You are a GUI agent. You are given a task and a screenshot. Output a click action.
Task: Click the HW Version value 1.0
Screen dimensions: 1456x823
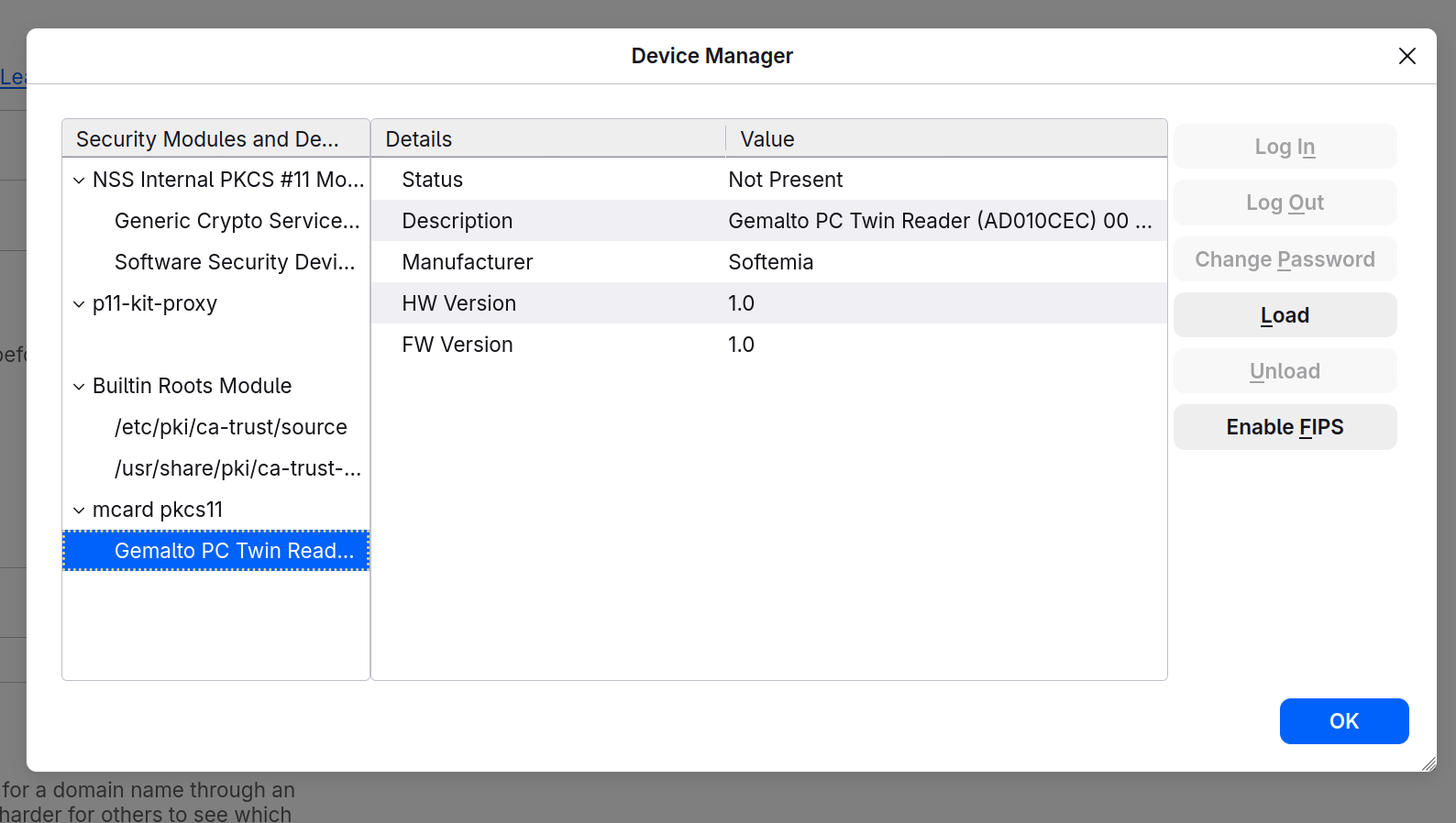(742, 303)
